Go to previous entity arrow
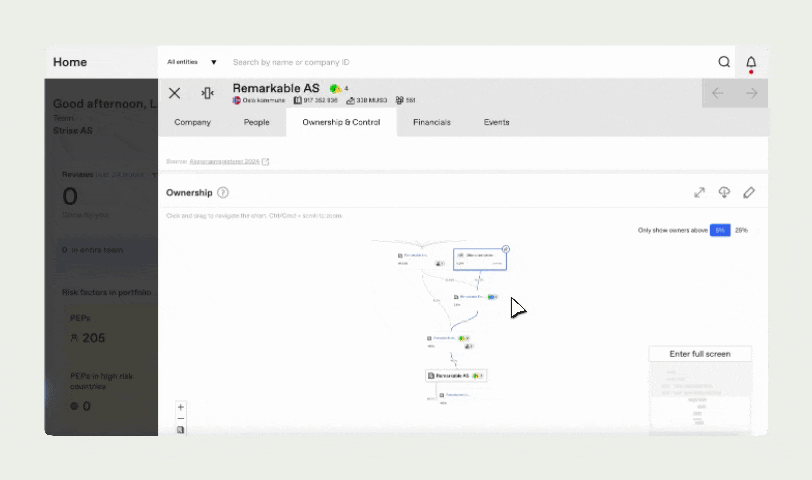The image size is (812, 480). point(718,93)
